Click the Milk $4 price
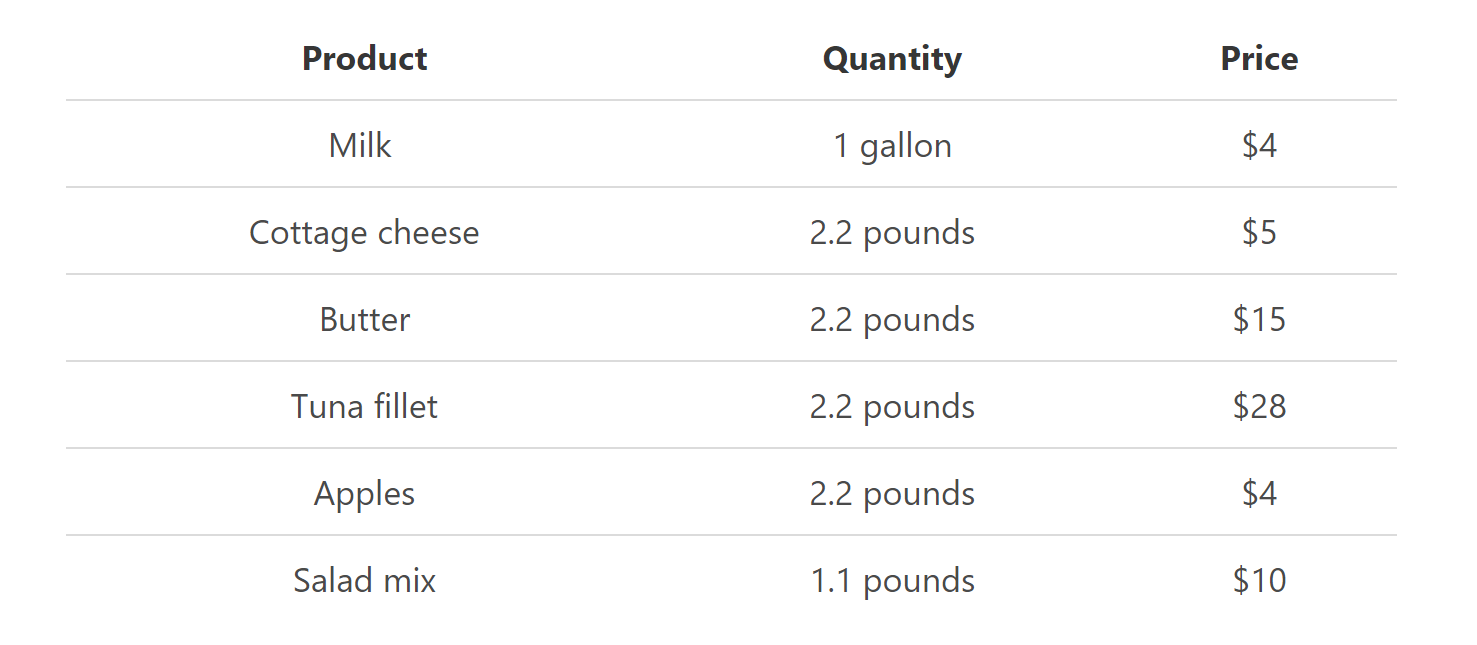Image resolution: width=1477 pixels, height=645 pixels. point(1259,146)
